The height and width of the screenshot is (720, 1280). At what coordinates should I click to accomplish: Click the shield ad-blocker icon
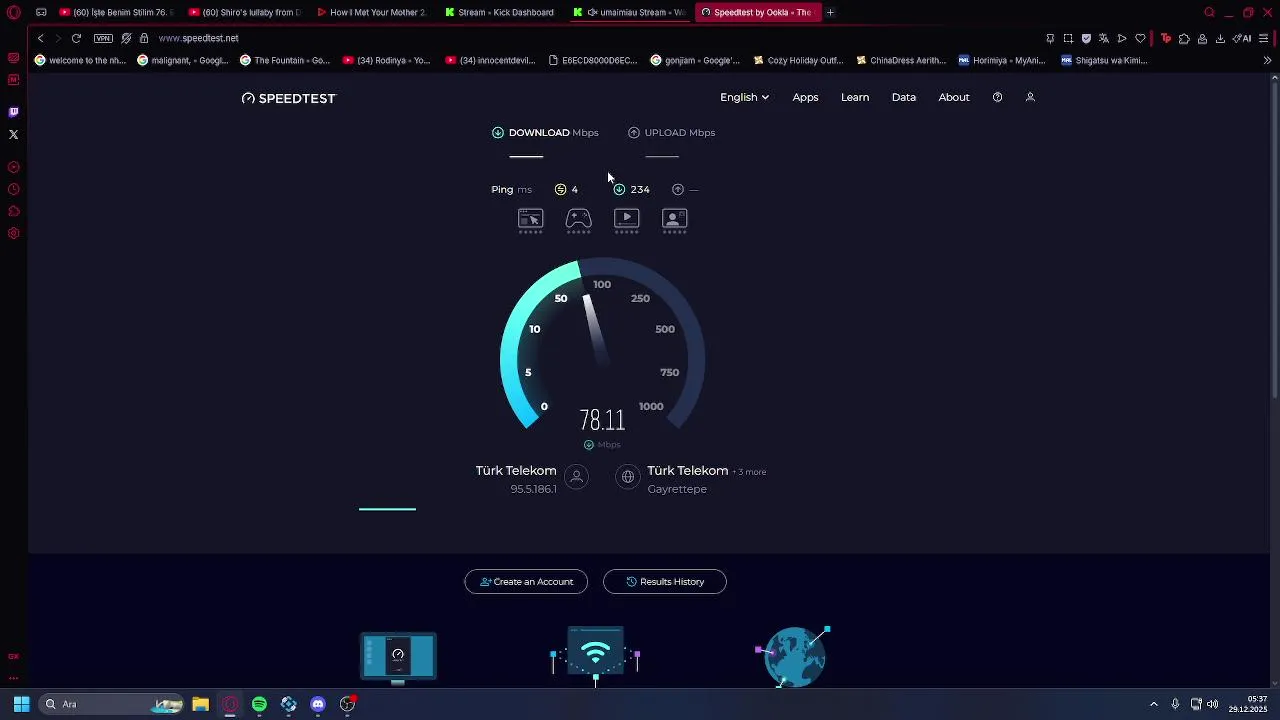click(1086, 38)
